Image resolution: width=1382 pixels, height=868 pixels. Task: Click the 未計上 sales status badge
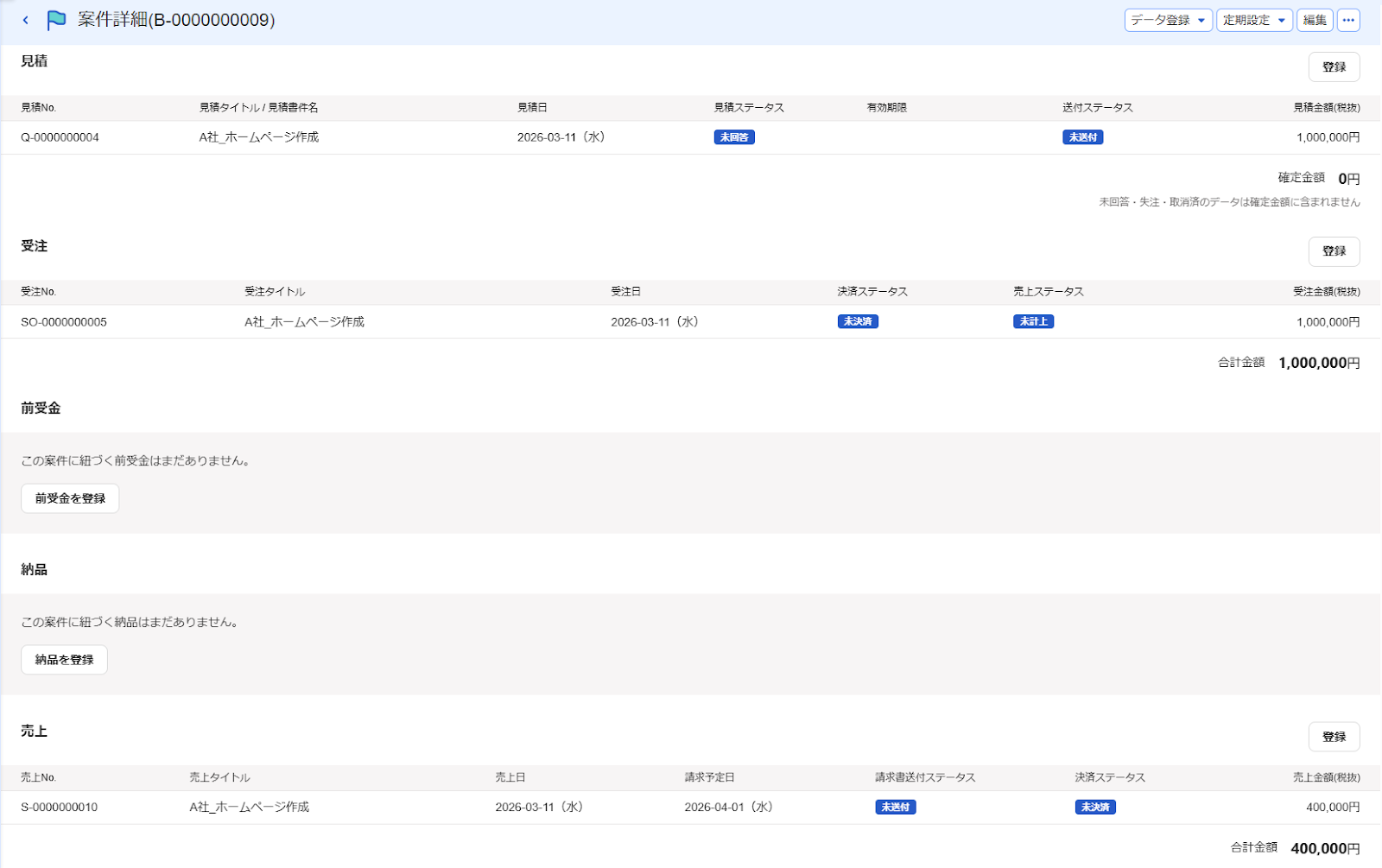(1033, 321)
